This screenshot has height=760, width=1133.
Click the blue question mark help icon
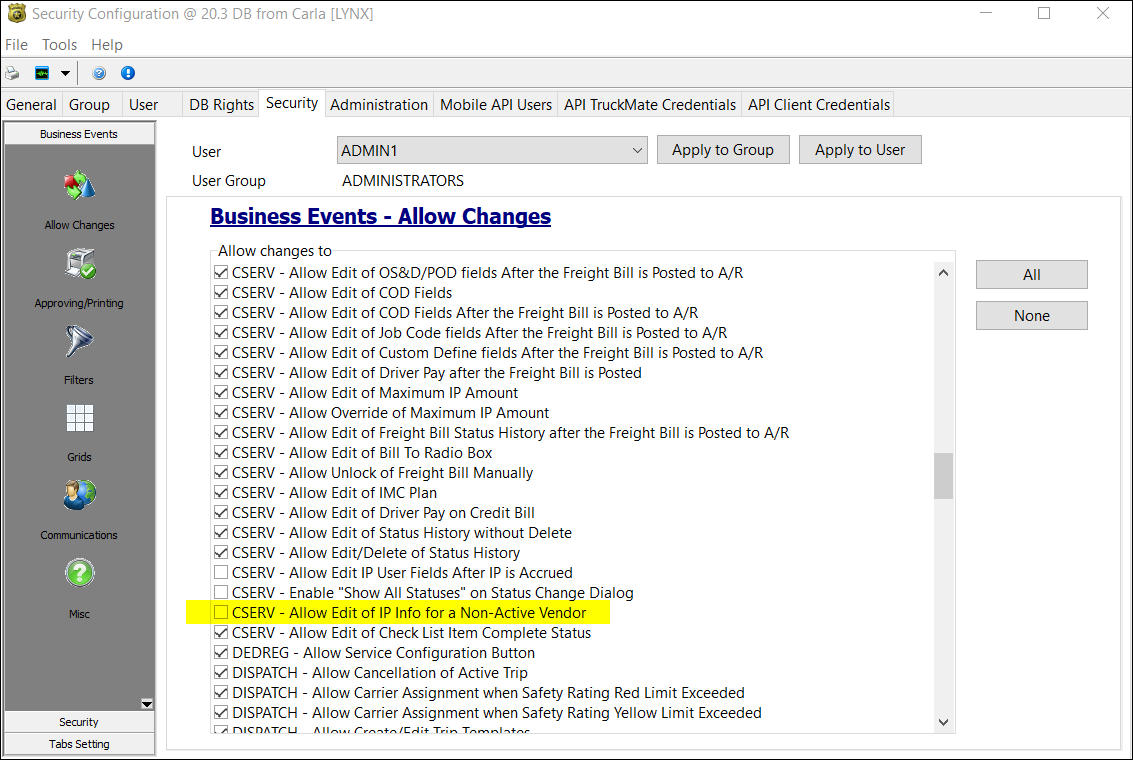(99, 73)
